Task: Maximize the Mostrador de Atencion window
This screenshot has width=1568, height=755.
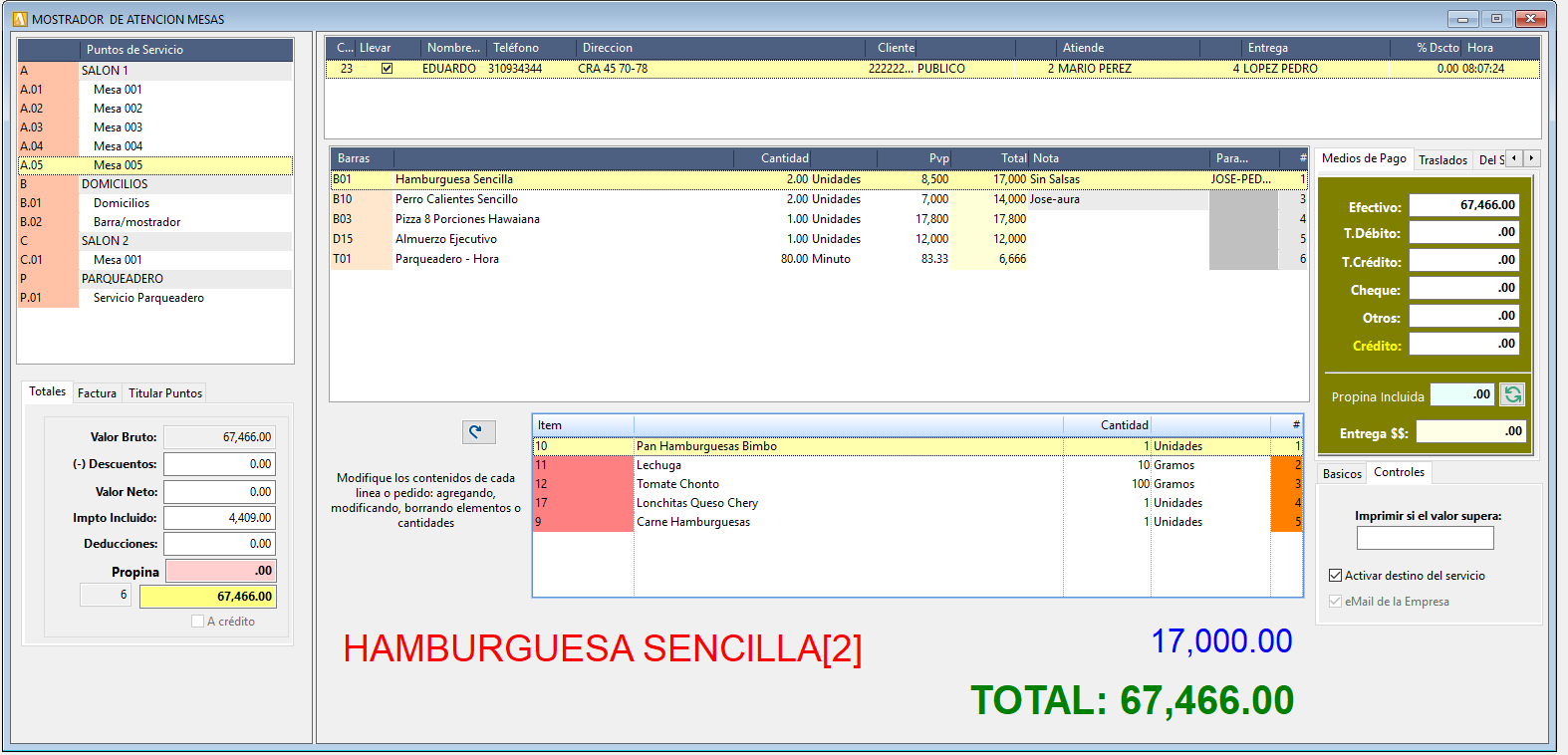Action: pos(1495,19)
